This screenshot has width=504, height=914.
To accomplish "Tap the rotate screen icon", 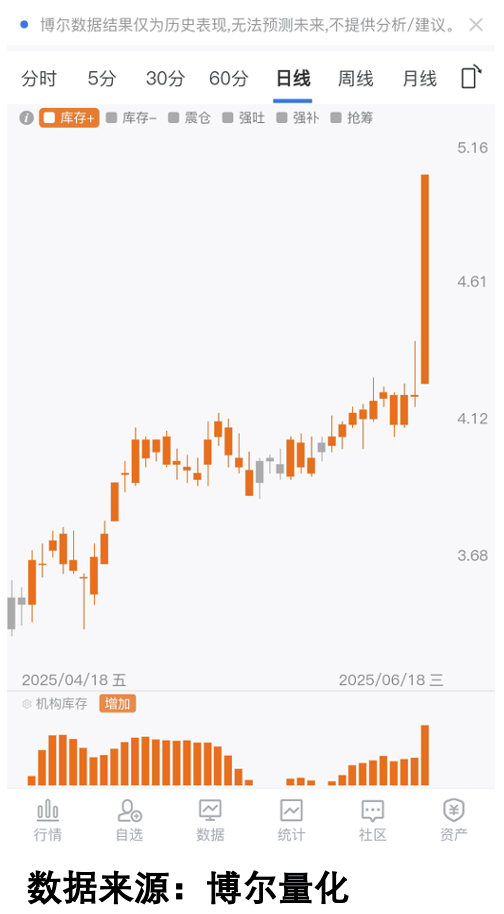I will (x=471, y=76).
